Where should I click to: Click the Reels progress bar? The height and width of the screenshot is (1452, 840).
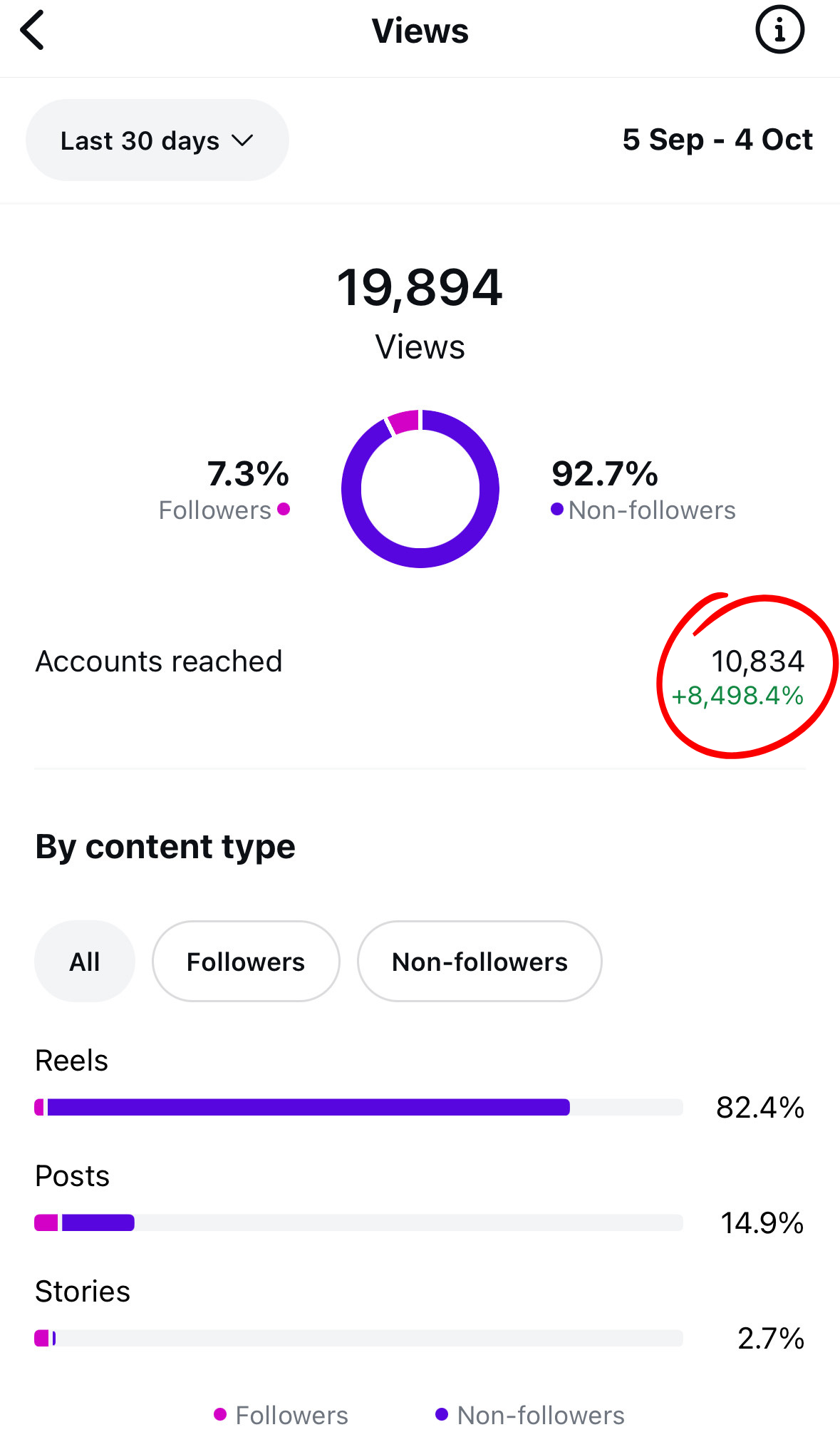(x=358, y=1107)
